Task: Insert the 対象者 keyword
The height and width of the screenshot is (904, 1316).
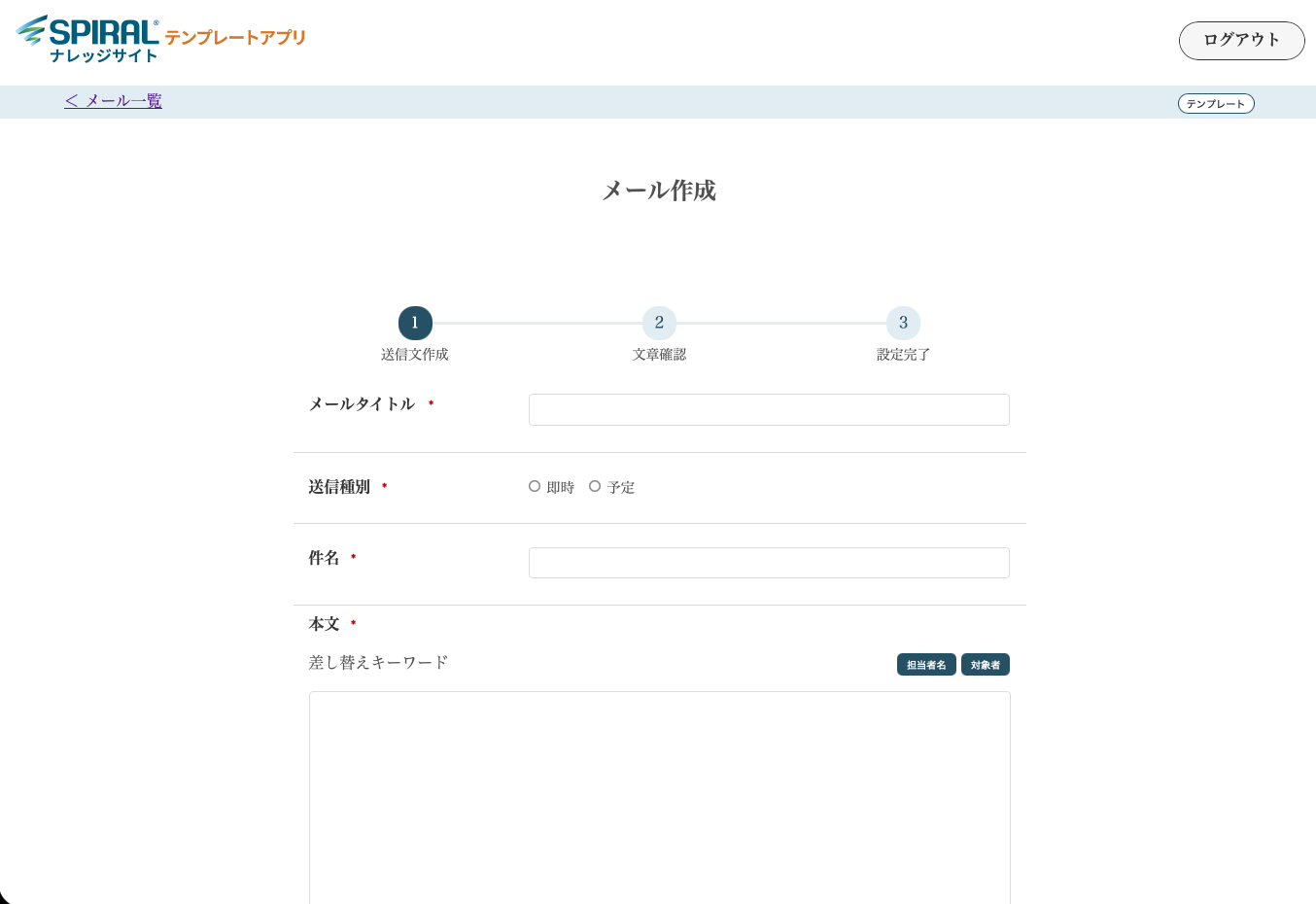Action: coord(985,665)
